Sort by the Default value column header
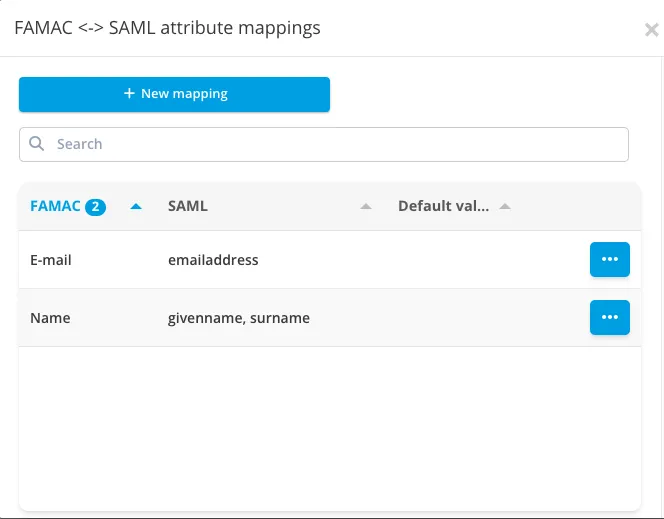 pyautogui.click(x=443, y=206)
